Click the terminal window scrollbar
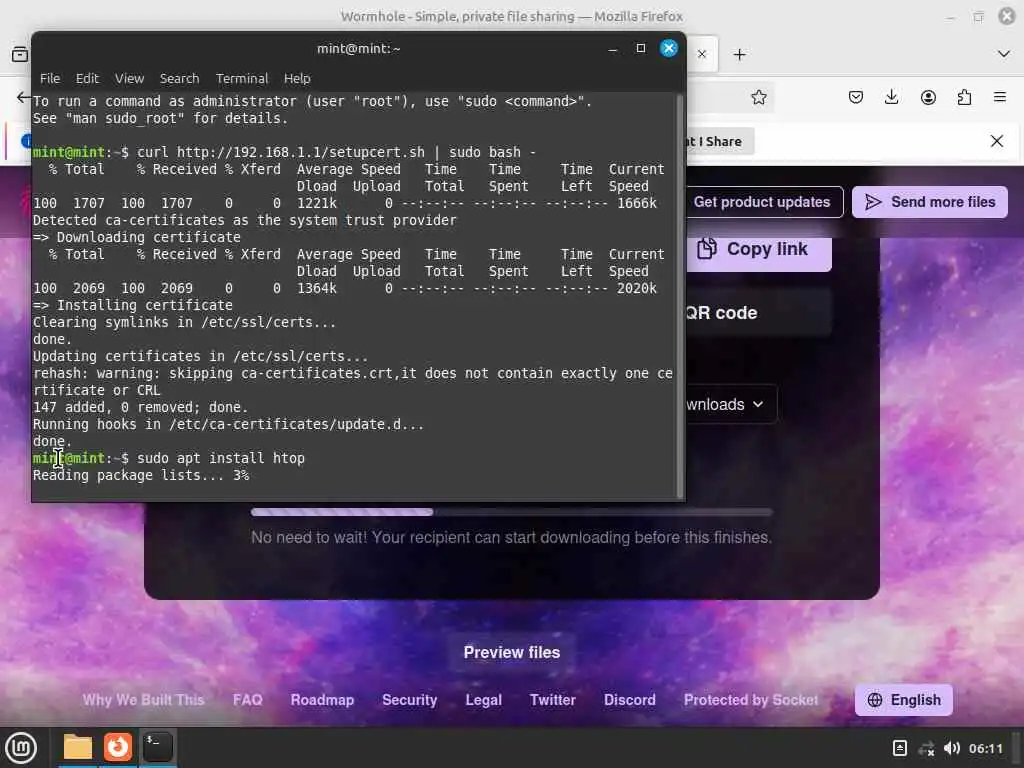Image resolution: width=1024 pixels, height=768 pixels. point(680,296)
